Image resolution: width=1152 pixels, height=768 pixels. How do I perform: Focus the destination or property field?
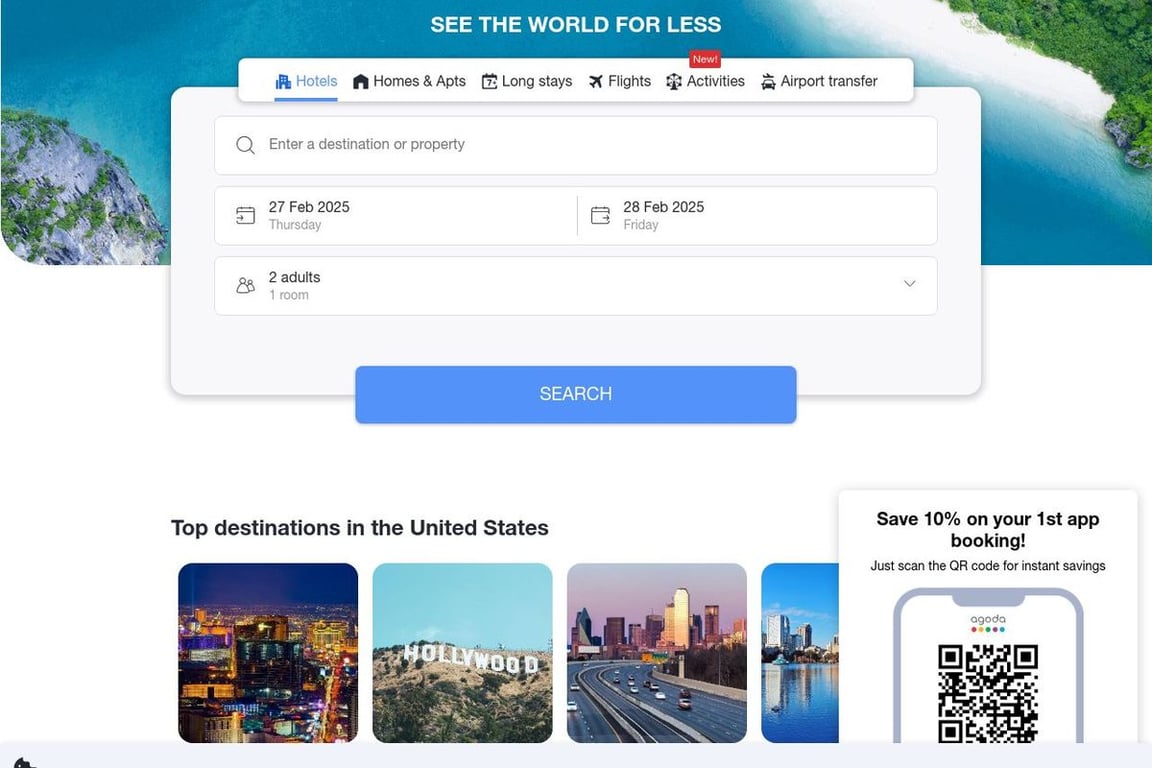(x=576, y=145)
